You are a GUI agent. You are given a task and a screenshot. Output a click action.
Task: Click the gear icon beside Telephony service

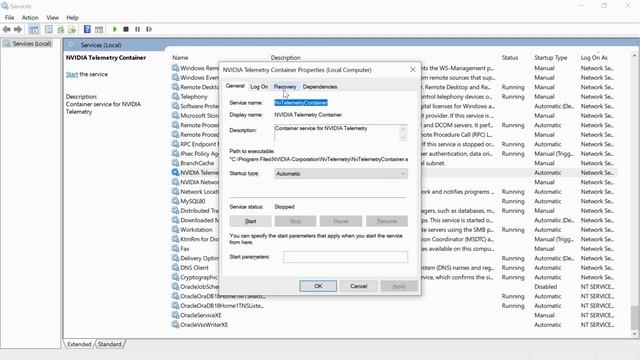pos(176,96)
